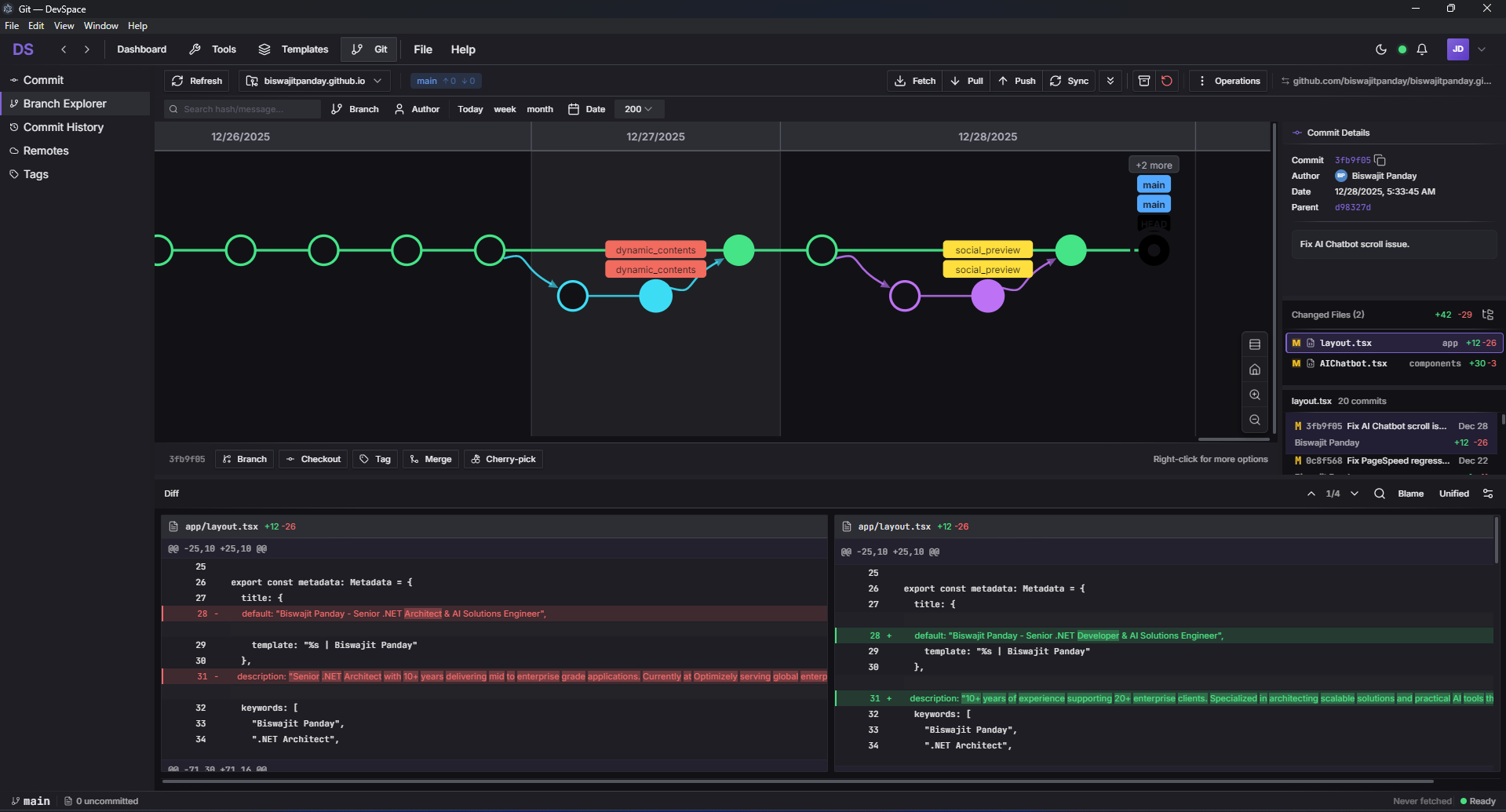Screen dimensions: 1506x812
Task: Expand the +2 more branch labels
Action: [1154, 165]
